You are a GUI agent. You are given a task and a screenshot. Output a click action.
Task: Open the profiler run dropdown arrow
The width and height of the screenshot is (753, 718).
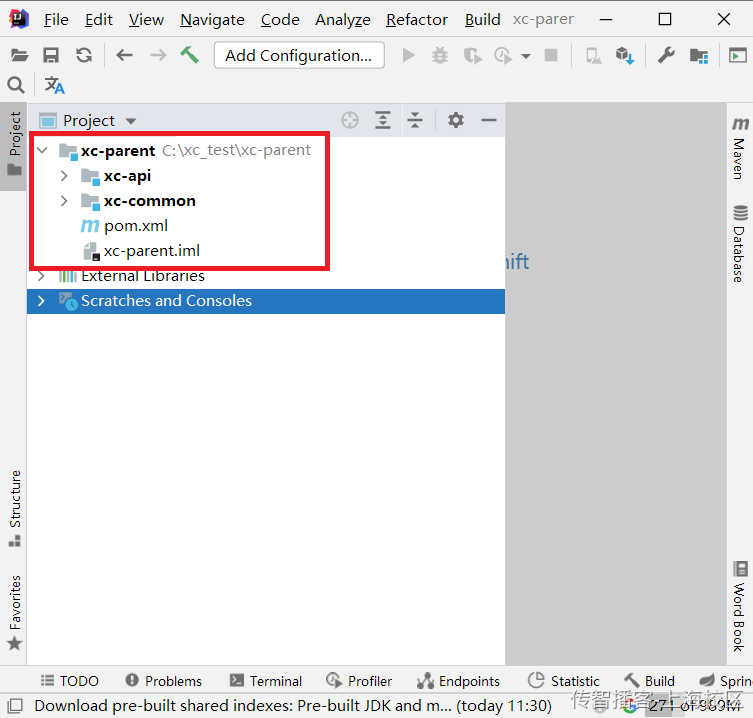coord(526,57)
